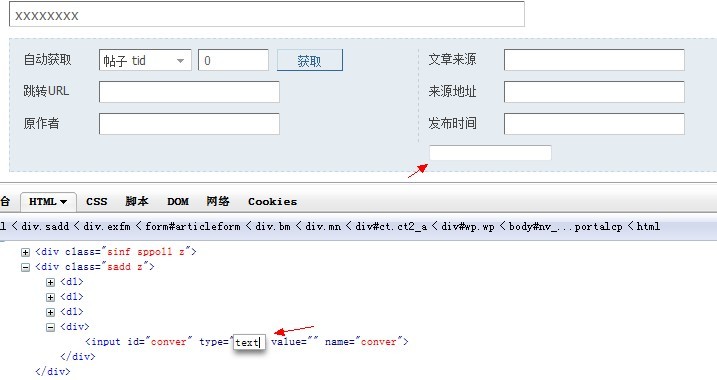Screen dimensions: 717x380
Task: Focus the 原作者 input field
Action: [189, 124]
